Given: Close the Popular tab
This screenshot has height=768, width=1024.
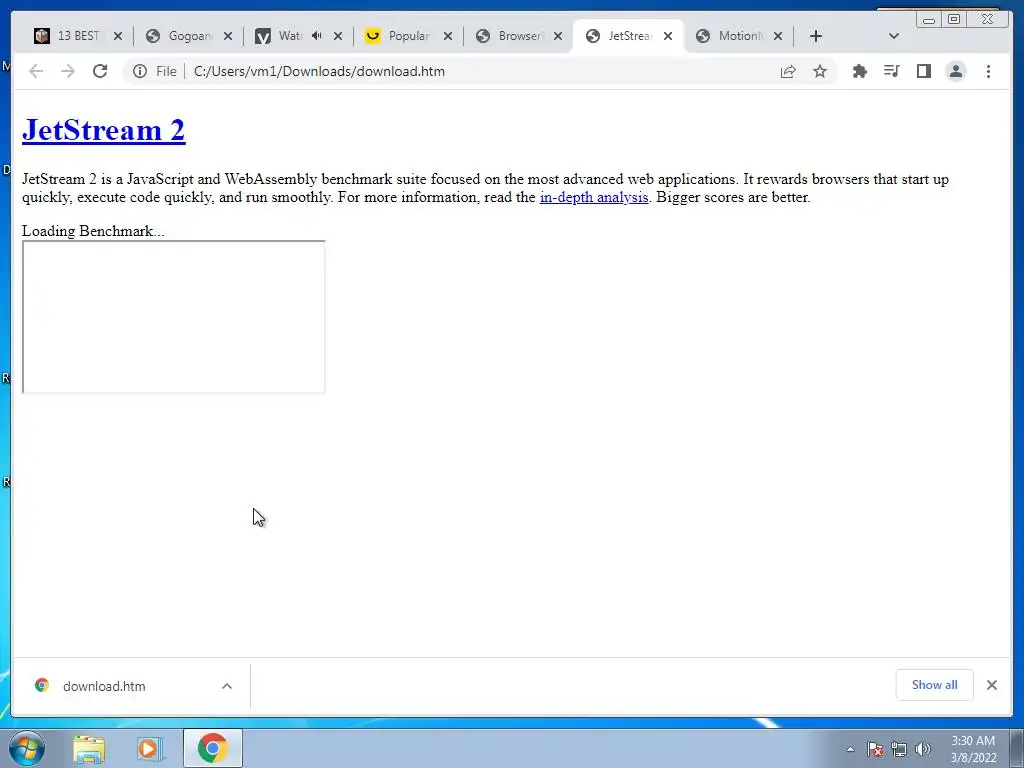Looking at the screenshot, I should pyautogui.click(x=448, y=36).
